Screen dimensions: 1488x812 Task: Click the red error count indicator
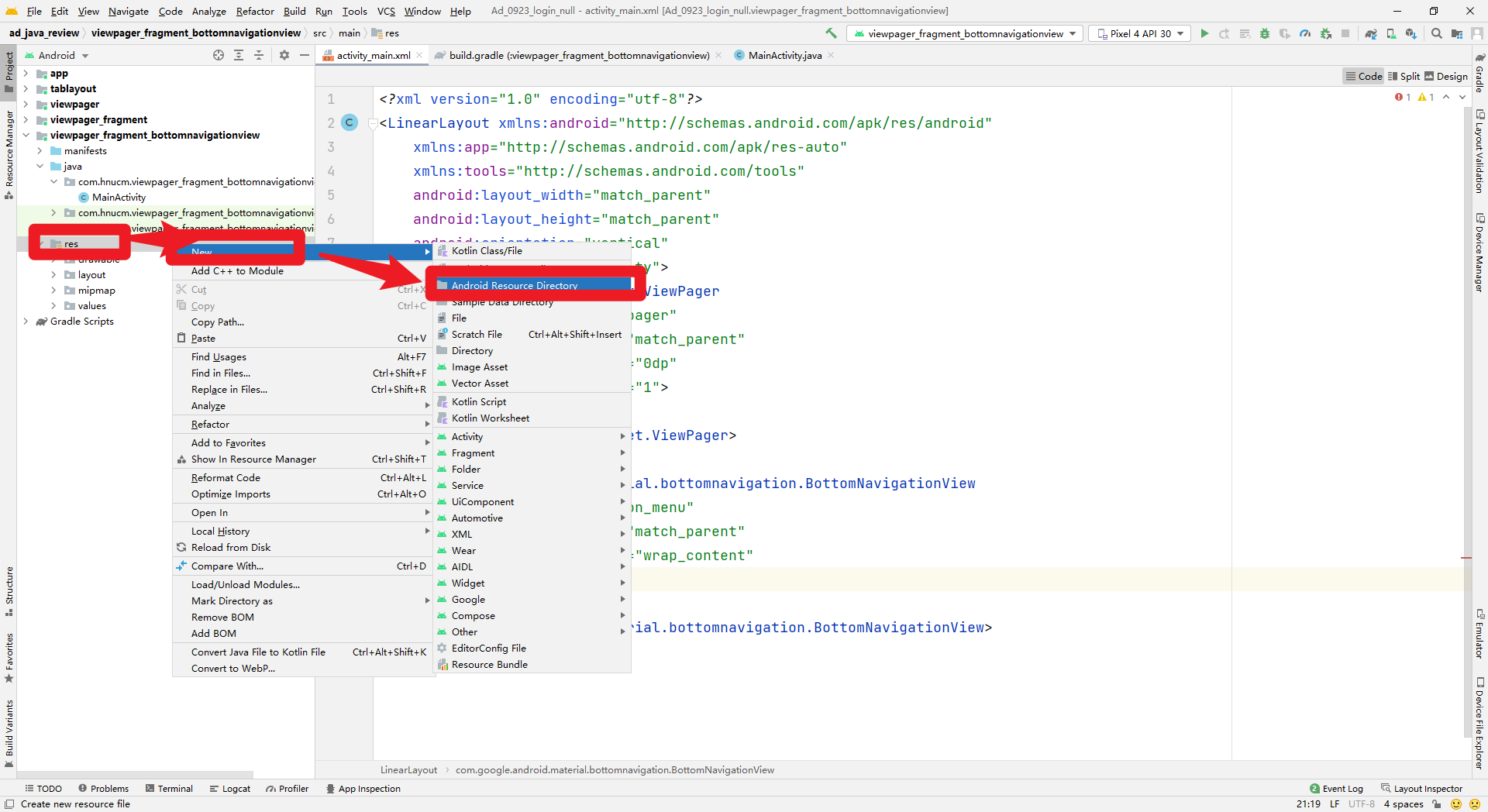(1403, 97)
